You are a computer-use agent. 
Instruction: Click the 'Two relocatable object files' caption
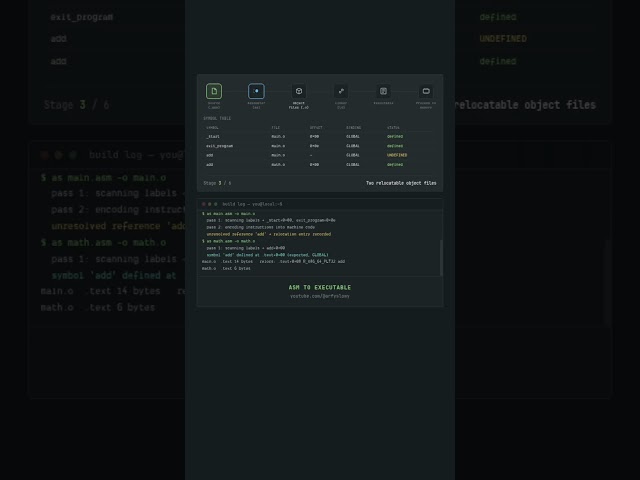click(401, 183)
